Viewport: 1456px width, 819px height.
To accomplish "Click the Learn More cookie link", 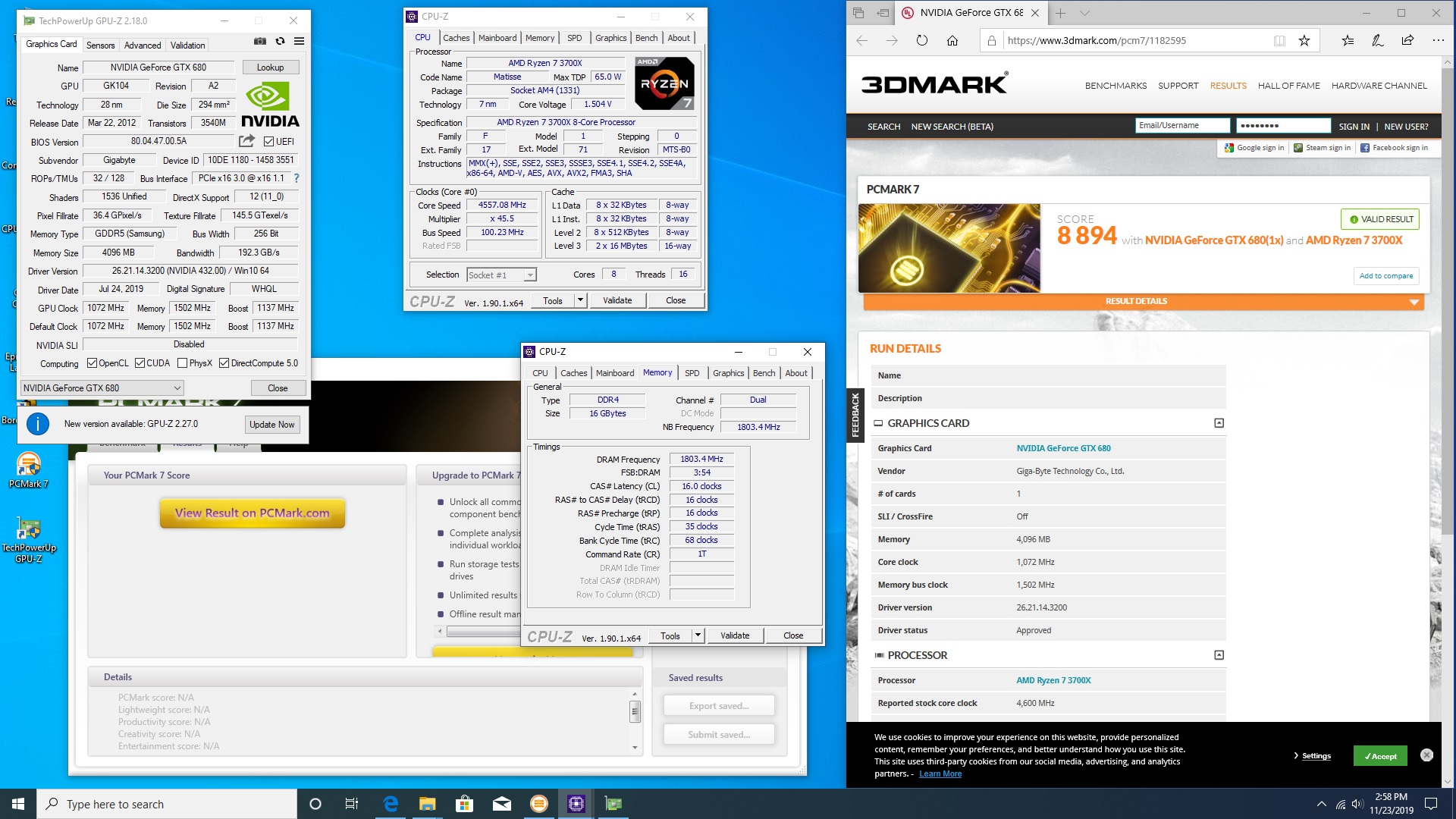I will click(940, 773).
